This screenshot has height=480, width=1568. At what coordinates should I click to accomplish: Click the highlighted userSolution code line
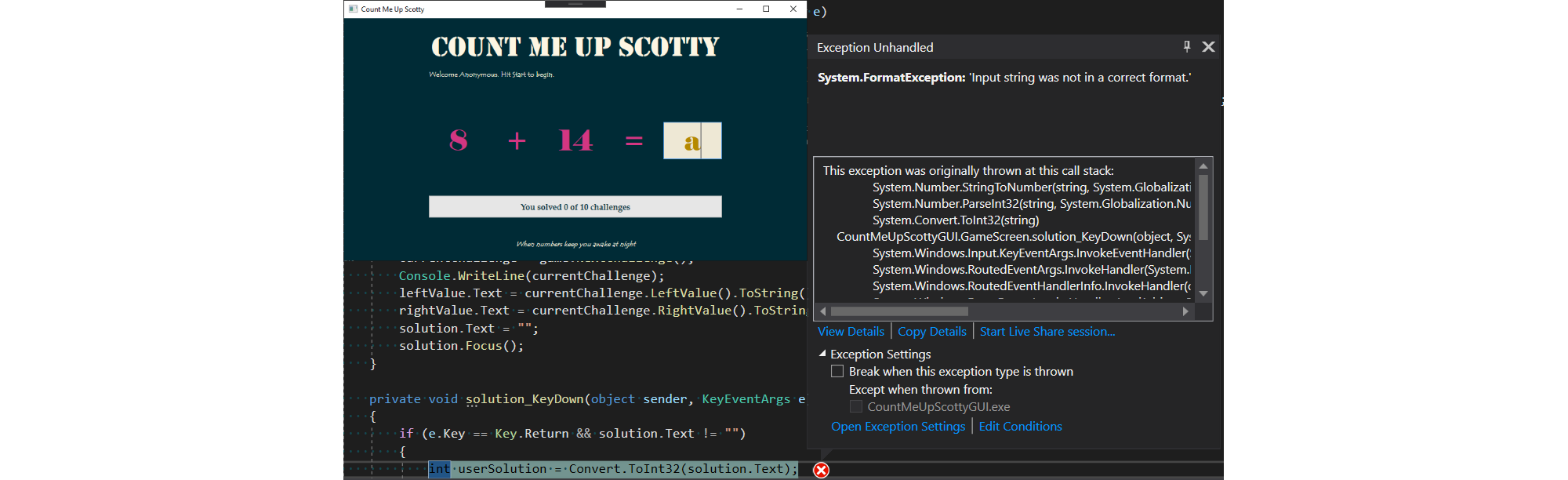click(x=613, y=469)
